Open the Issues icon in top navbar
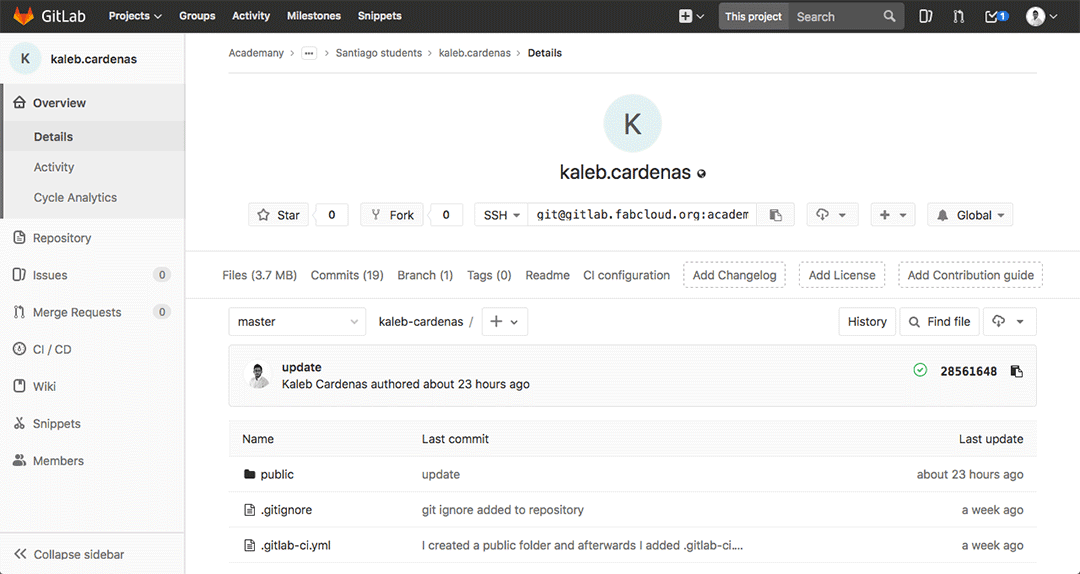 [x=926, y=16]
